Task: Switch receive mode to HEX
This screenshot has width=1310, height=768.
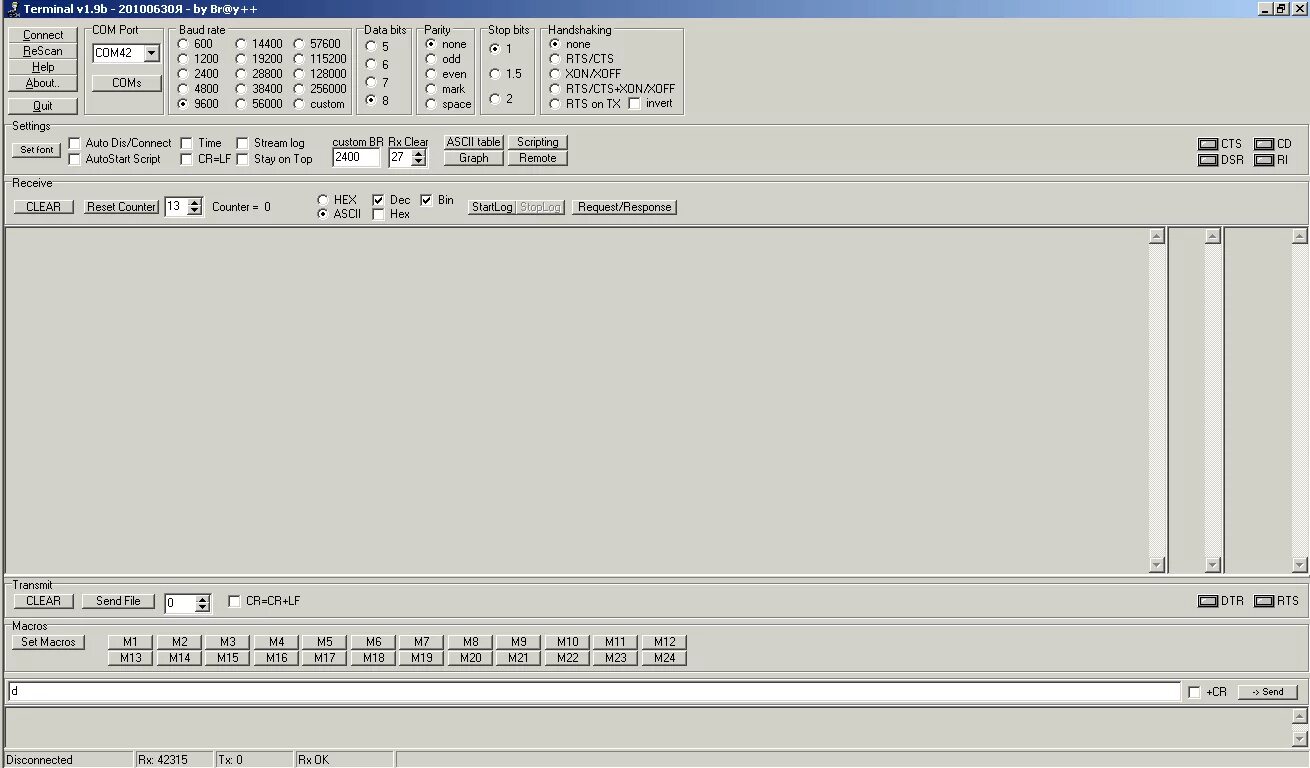Action: (323, 200)
